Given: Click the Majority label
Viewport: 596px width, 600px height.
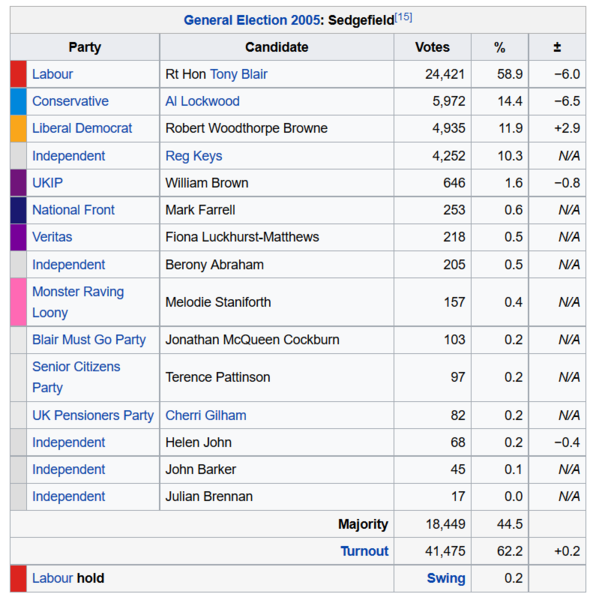Looking at the screenshot, I should (363, 524).
